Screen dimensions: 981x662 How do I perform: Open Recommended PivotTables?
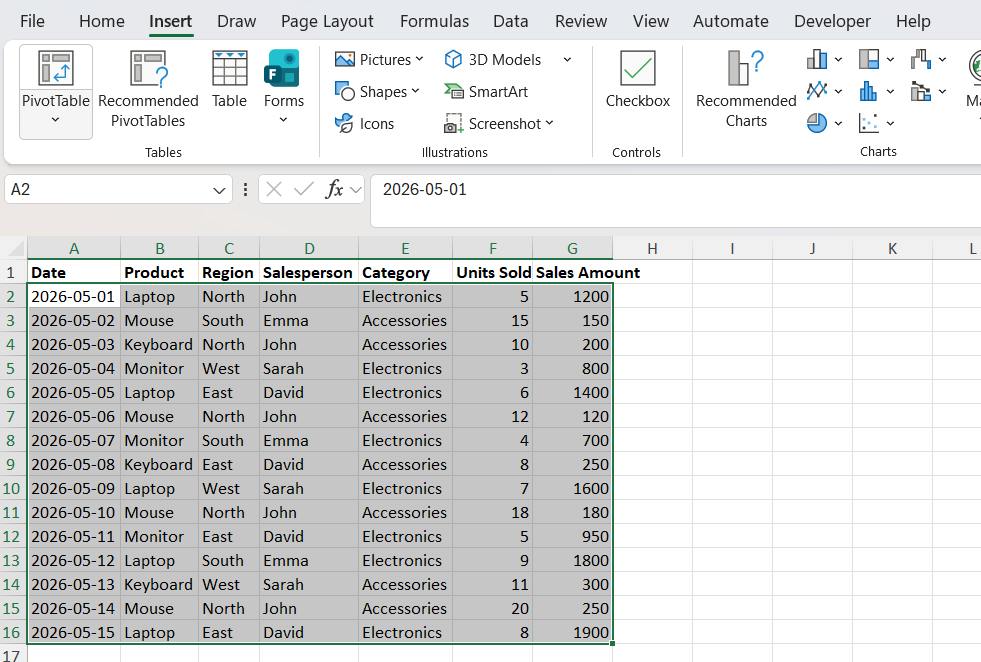pos(148,89)
